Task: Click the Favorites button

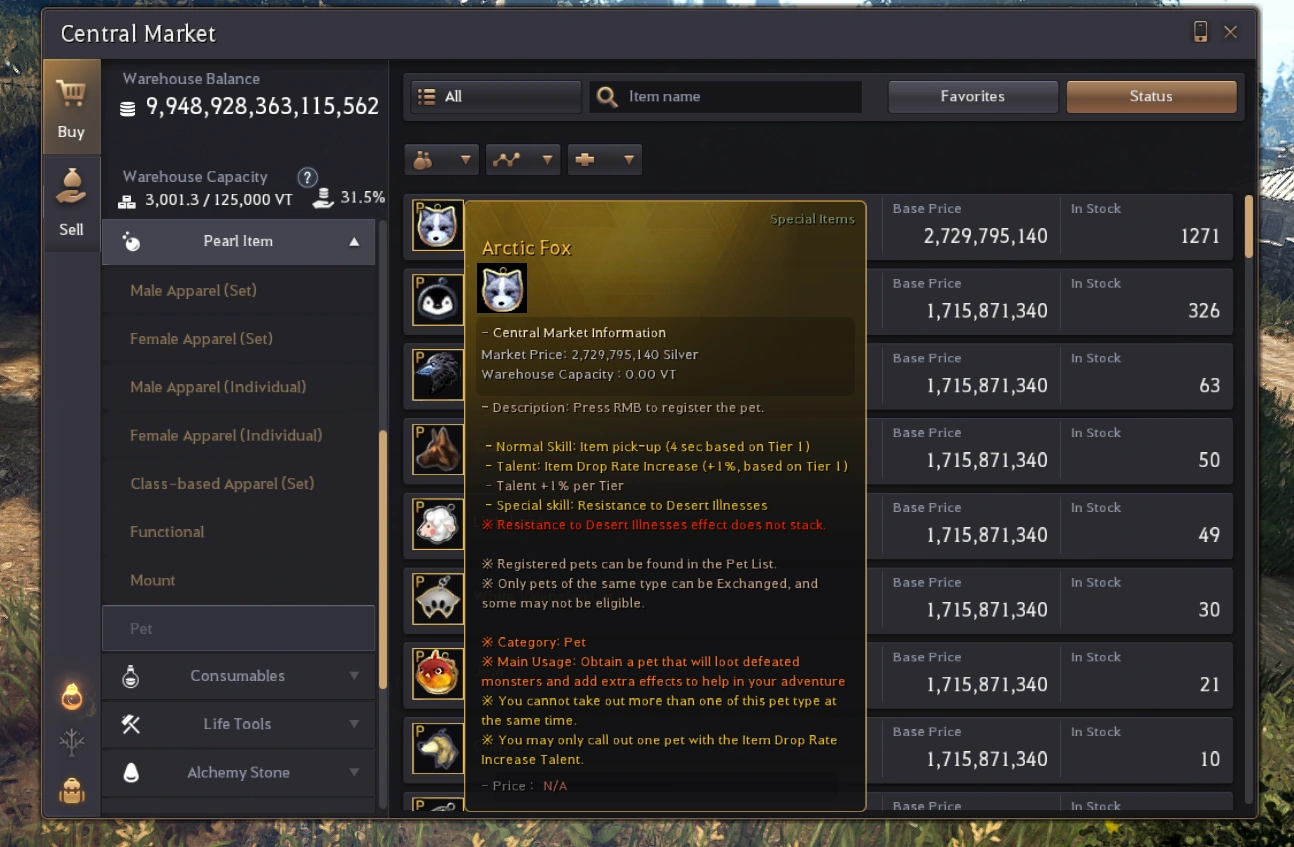Action: coord(973,96)
